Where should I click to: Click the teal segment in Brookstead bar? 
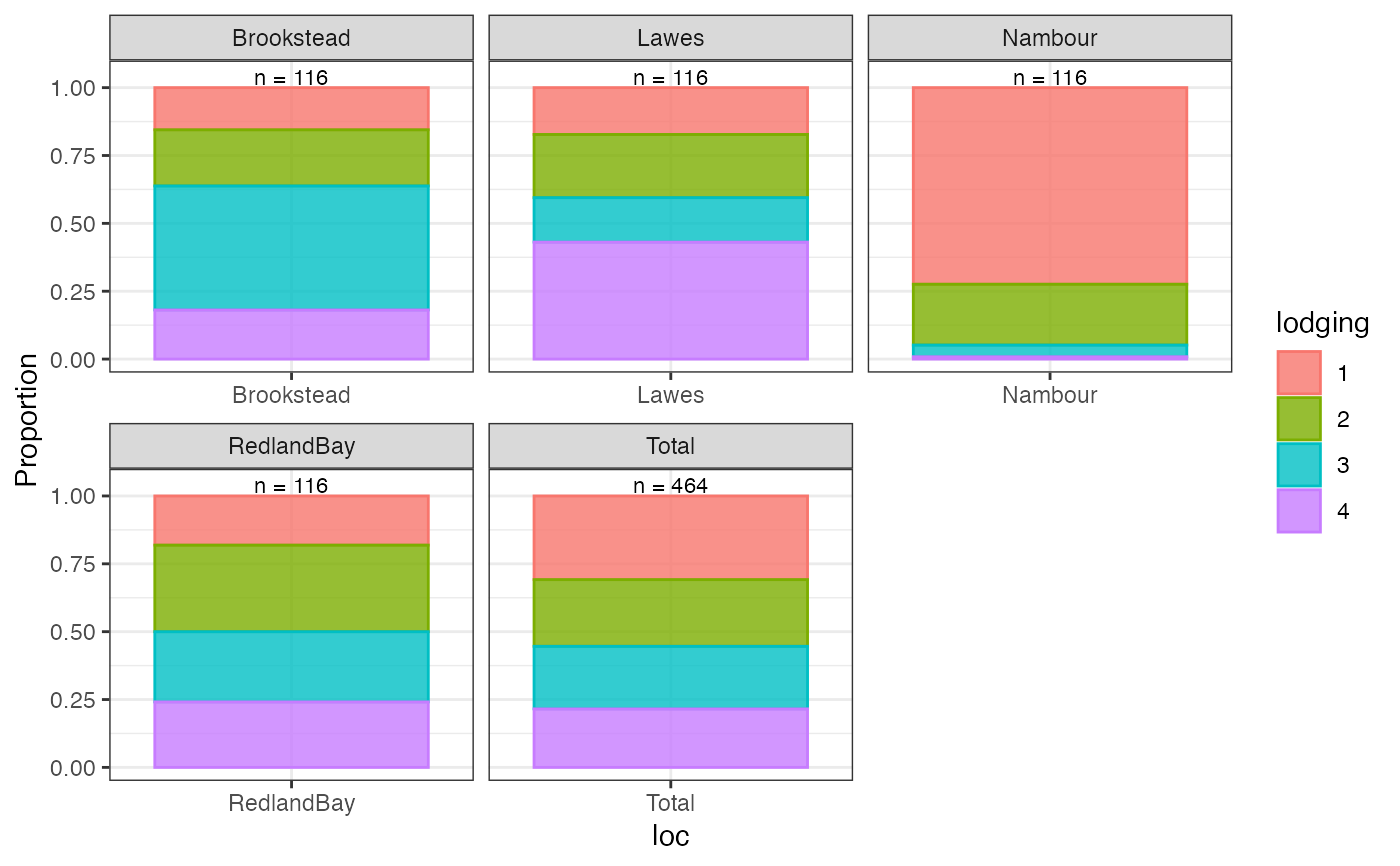291,248
